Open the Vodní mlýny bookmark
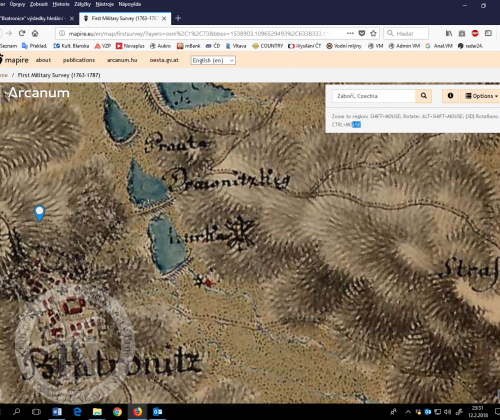The height and width of the screenshot is (420, 500). pos(344,46)
